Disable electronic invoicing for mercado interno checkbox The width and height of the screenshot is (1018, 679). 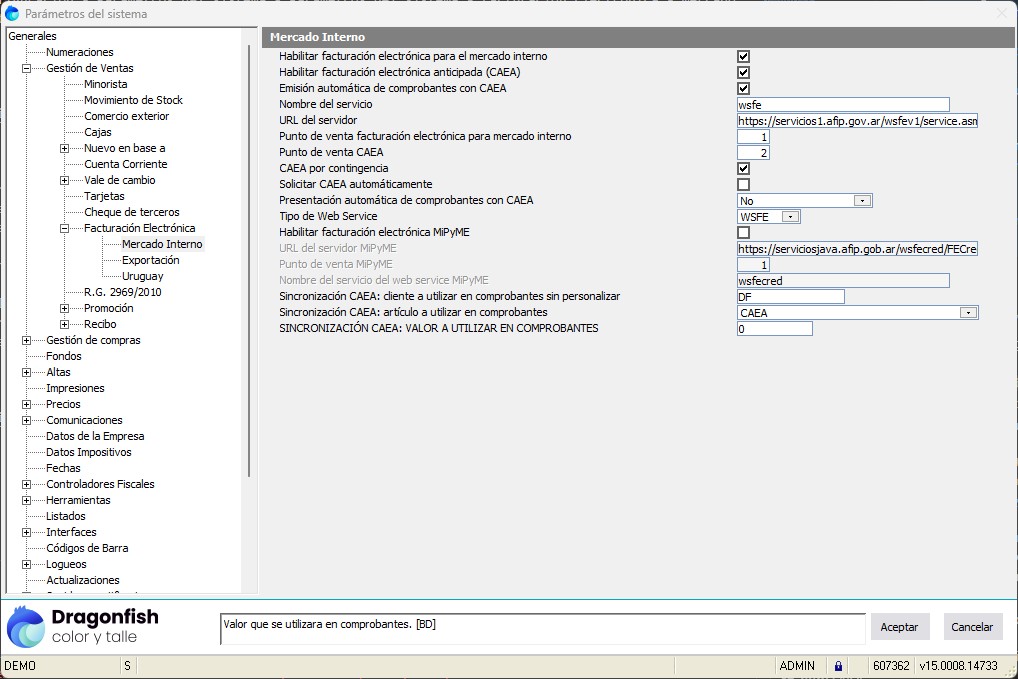pyautogui.click(x=743, y=57)
